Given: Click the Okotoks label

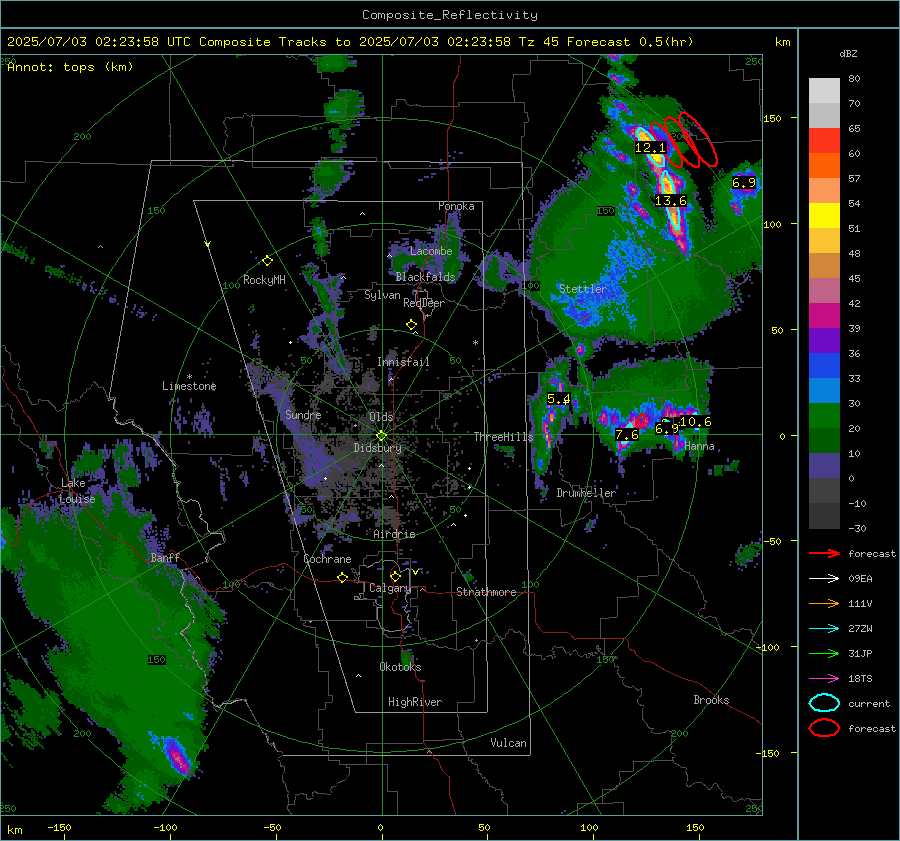Looking at the screenshot, I should tap(400, 667).
